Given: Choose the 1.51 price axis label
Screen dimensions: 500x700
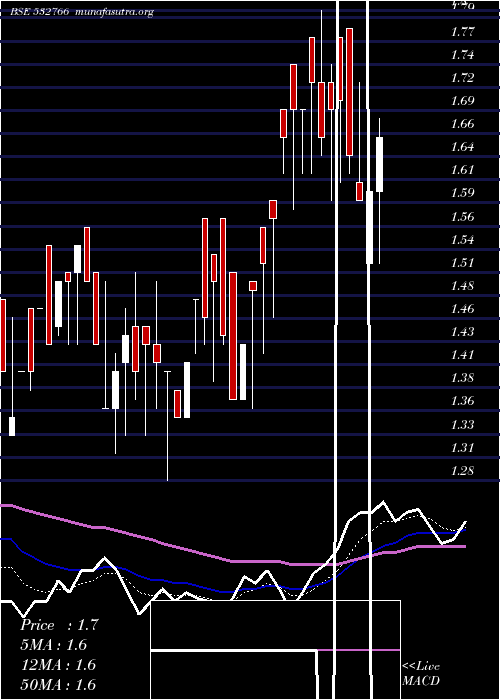Looking at the screenshot, I should point(462,262).
